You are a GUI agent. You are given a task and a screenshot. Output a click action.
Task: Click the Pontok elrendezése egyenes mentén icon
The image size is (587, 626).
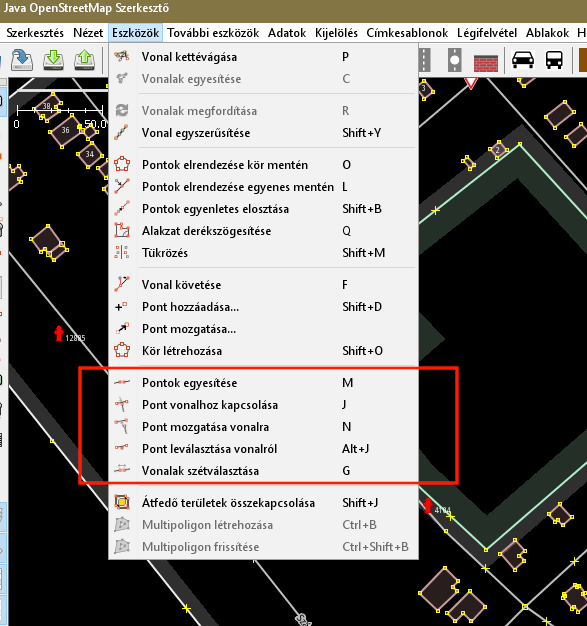point(122,186)
